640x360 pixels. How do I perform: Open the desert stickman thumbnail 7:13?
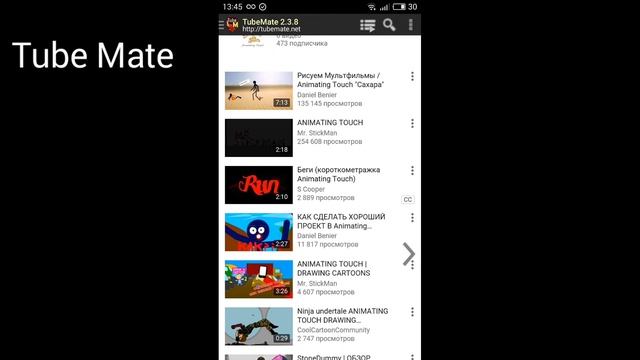[x=259, y=91]
